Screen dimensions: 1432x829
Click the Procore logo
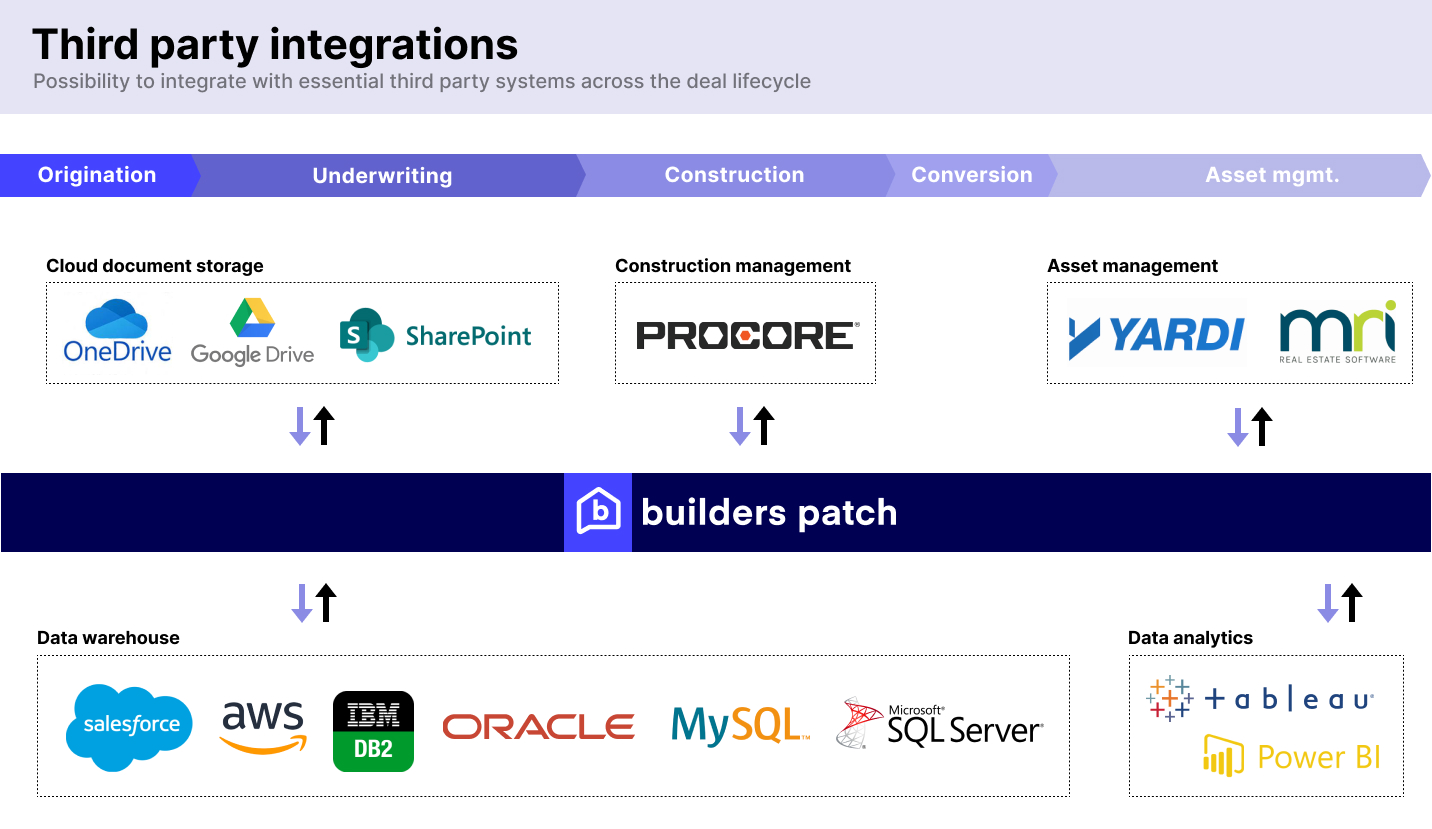tap(747, 335)
